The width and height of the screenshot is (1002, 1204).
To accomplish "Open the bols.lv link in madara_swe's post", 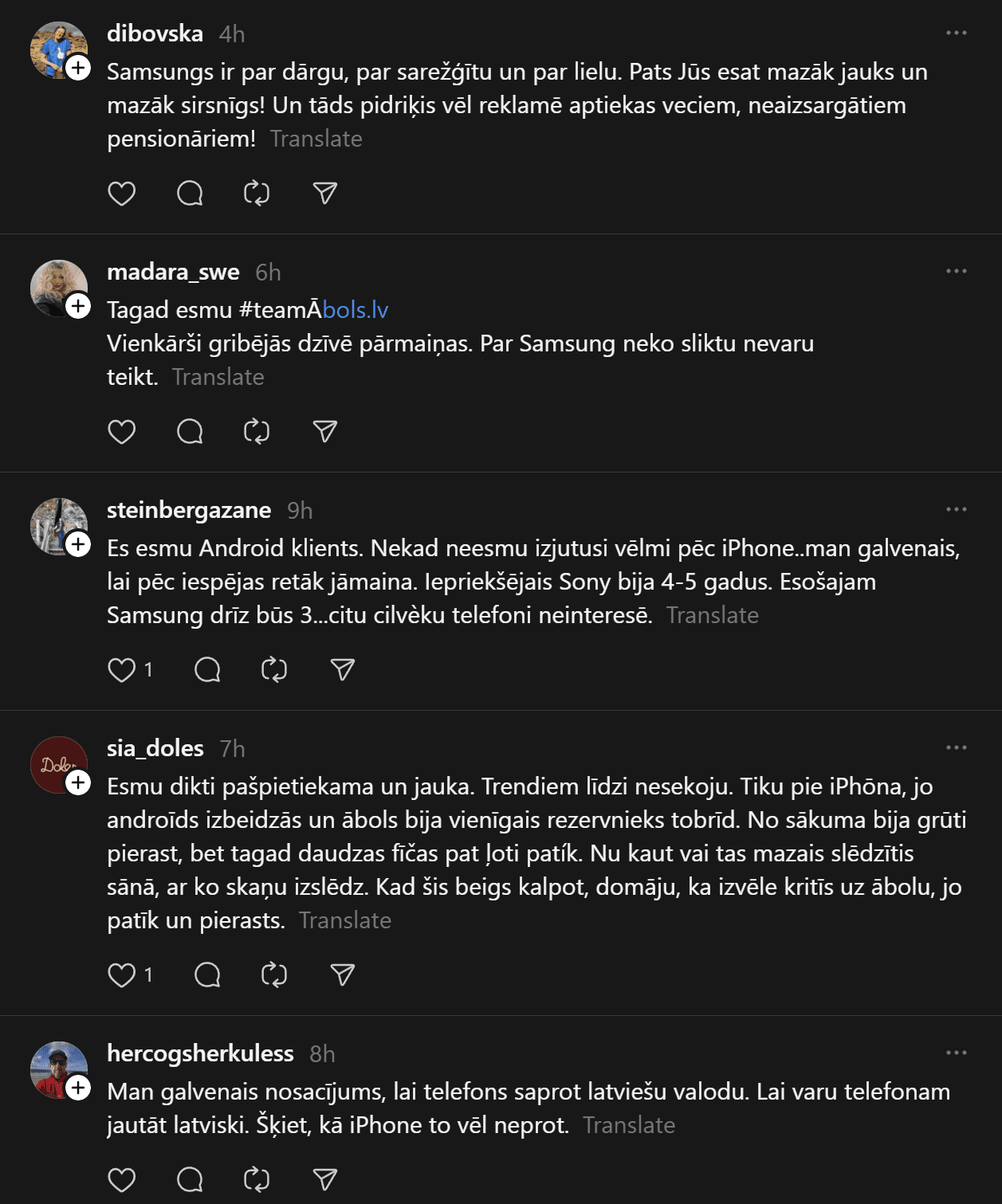I will (356, 310).
